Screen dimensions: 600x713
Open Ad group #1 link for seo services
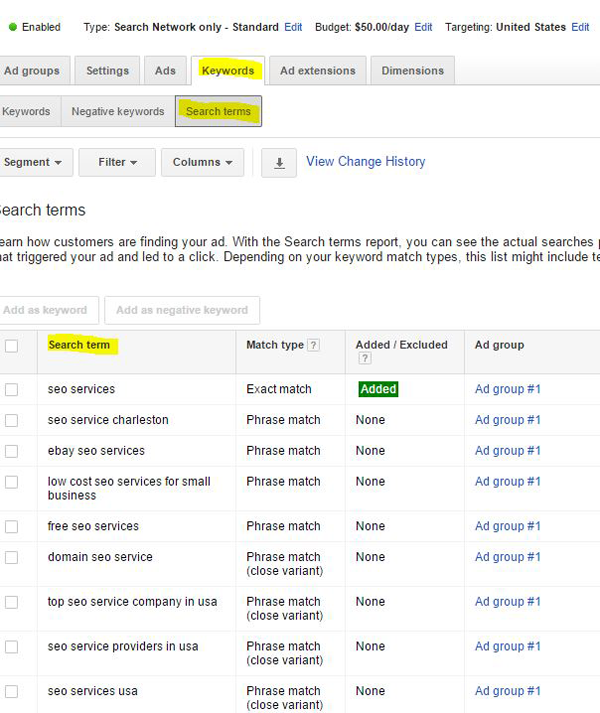(508, 389)
